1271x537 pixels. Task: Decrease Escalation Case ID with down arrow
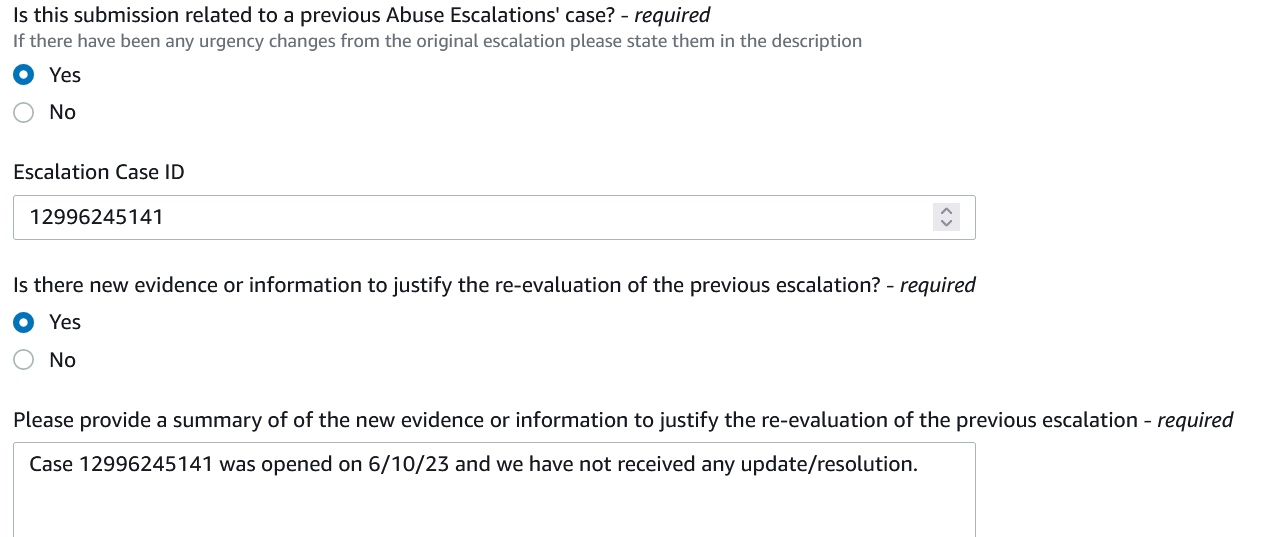click(x=946, y=223)
